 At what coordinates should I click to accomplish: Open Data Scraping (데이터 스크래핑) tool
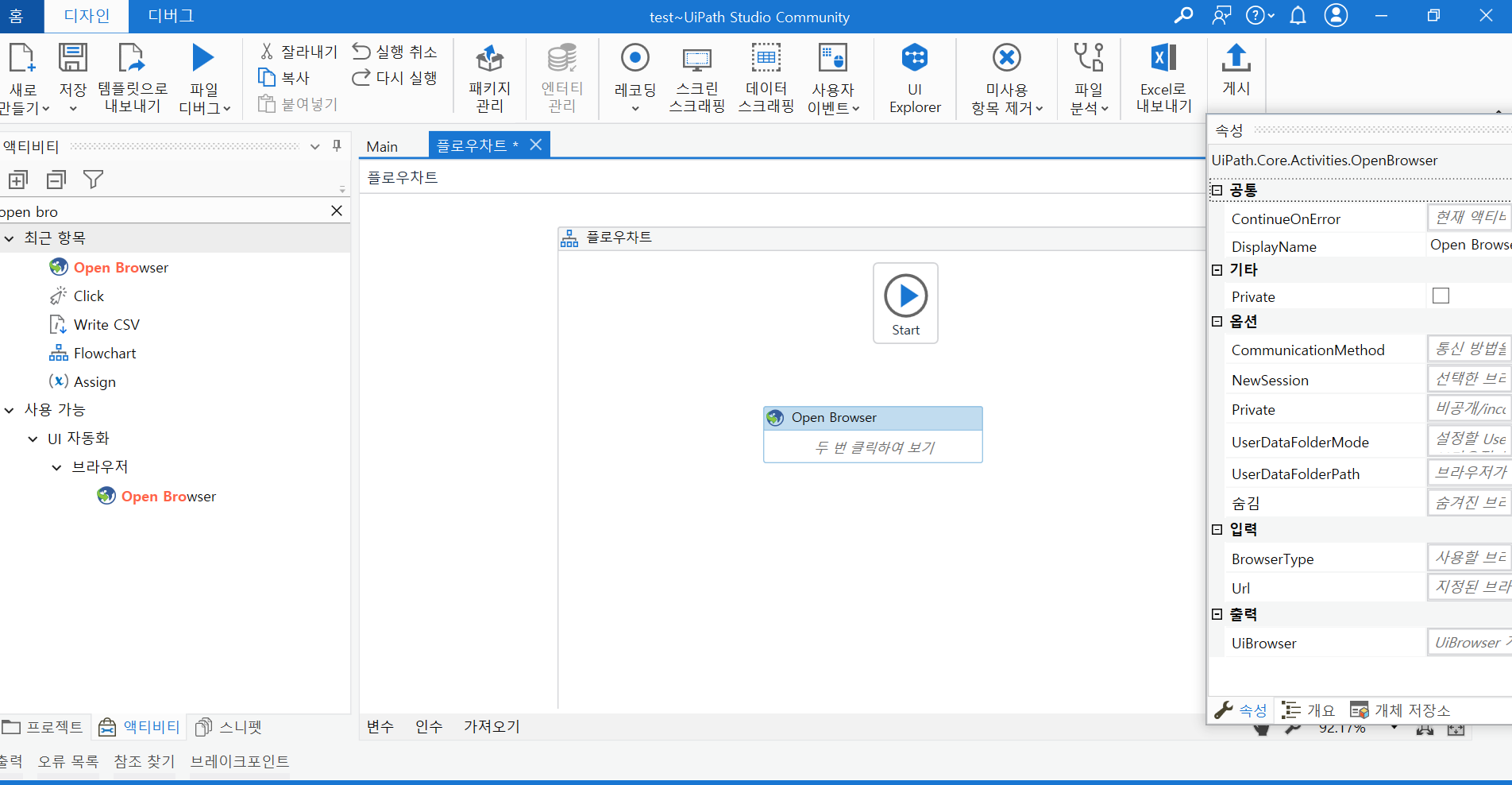click(766, 78)
